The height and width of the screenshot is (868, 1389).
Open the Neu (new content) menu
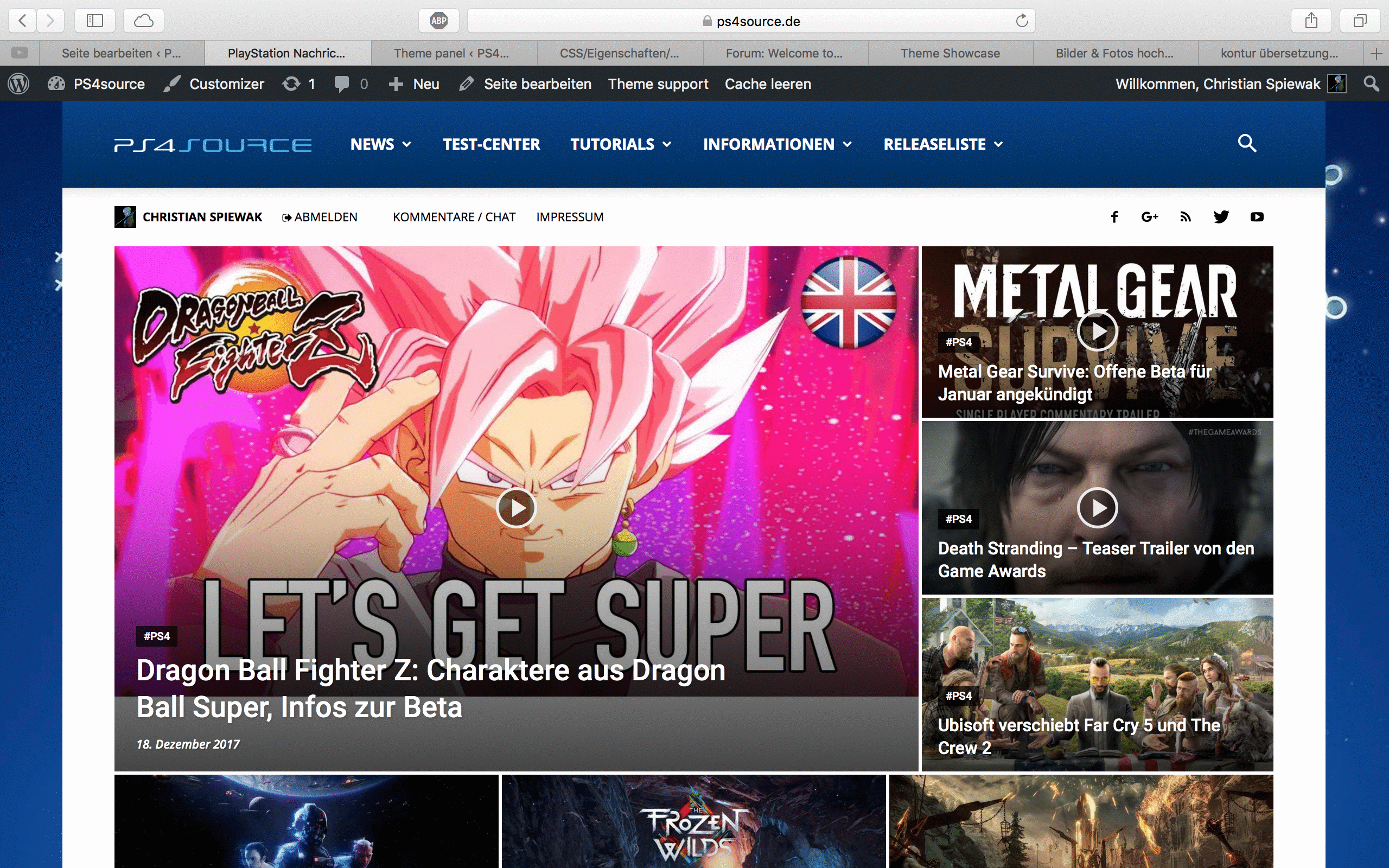pyautogui.click(x=414, y=84)
